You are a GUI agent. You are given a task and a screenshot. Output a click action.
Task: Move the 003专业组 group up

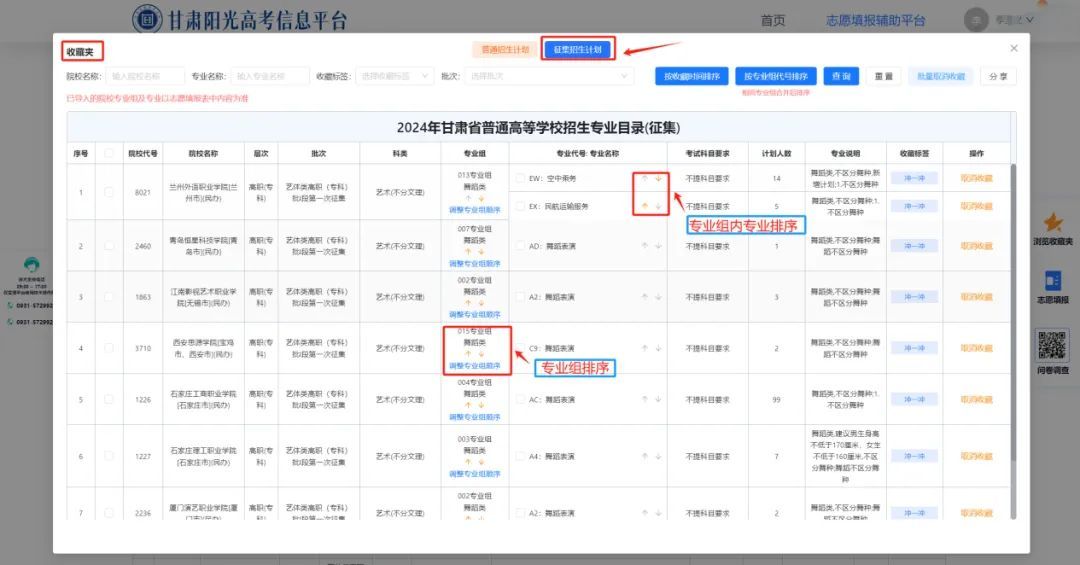tap(468, 462)
